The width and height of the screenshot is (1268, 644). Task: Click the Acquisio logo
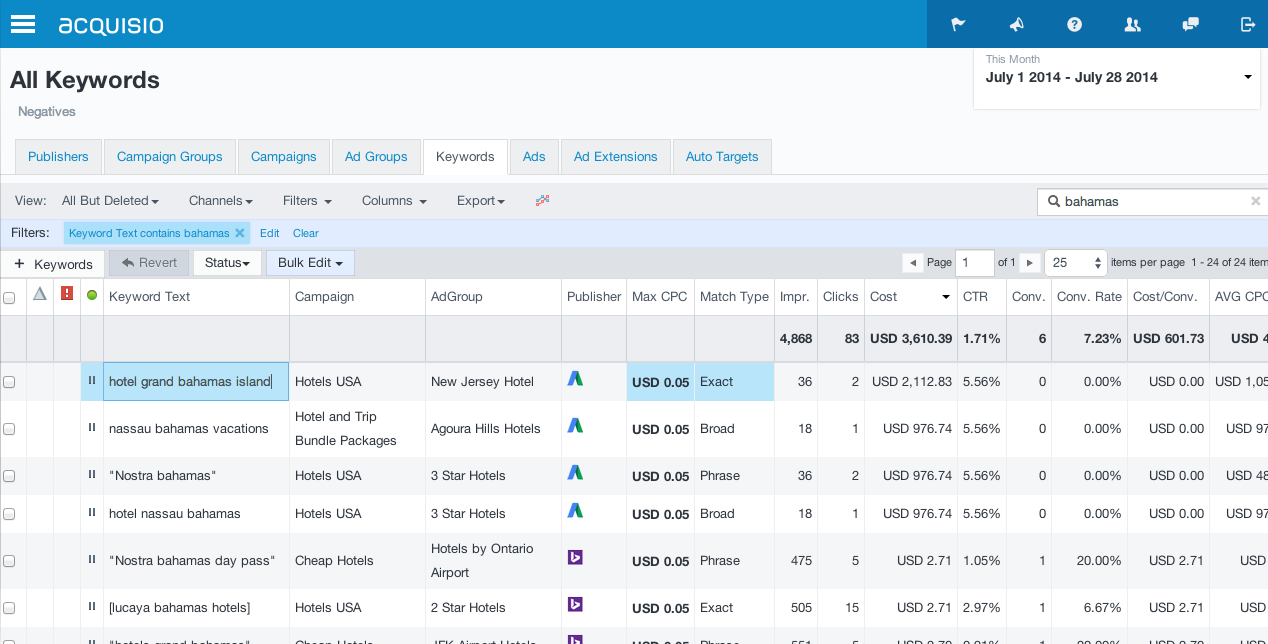[x=111, y=24]
